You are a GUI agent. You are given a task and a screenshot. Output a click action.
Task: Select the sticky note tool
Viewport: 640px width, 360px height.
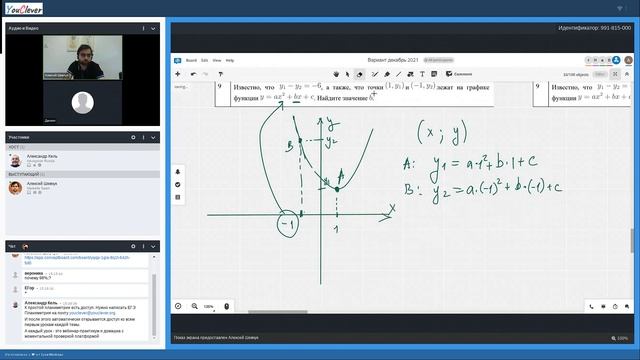pyautogui.click(x=434, y=74)
